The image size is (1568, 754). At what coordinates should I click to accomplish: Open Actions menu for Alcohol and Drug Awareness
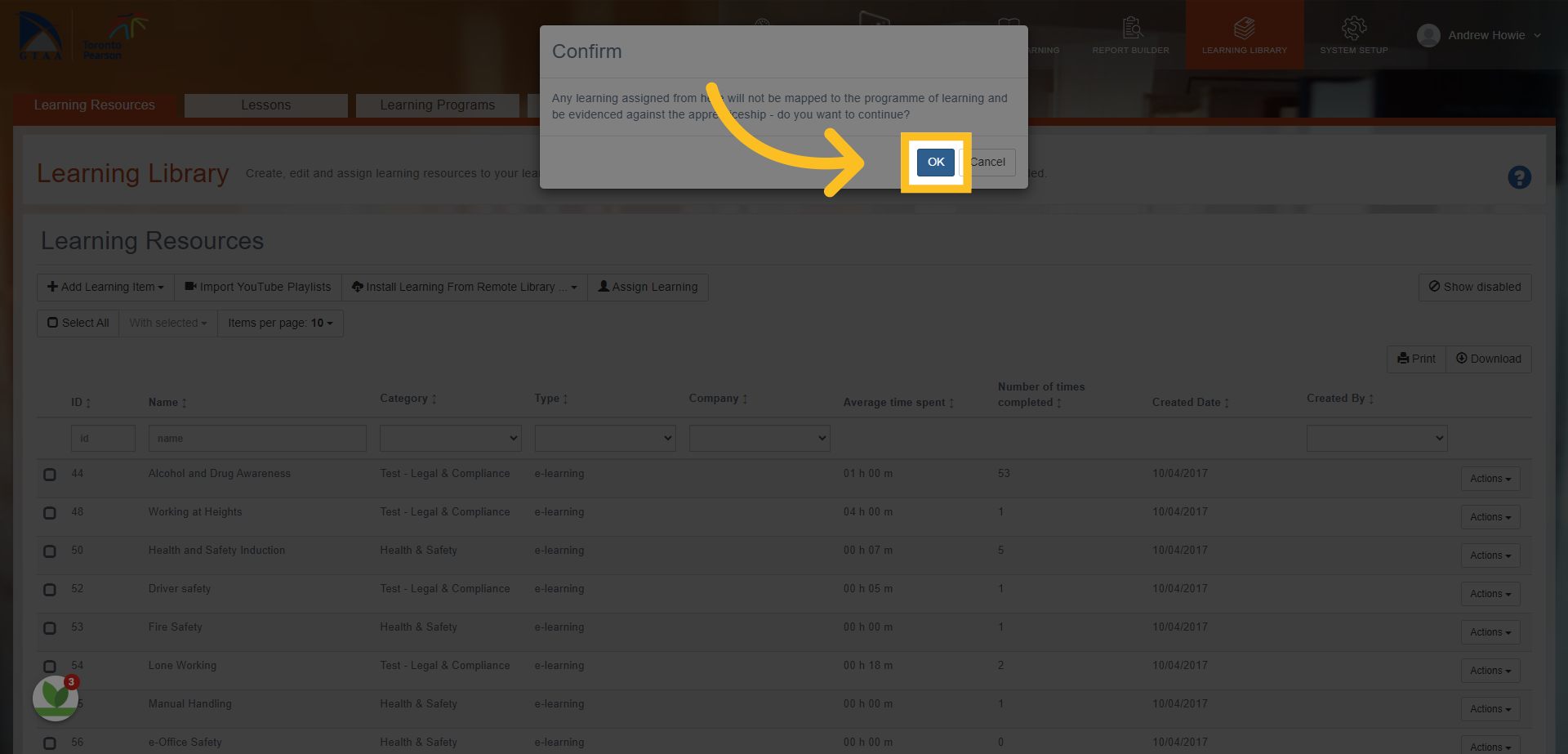pyautogui.click(x=1490, y=479)
